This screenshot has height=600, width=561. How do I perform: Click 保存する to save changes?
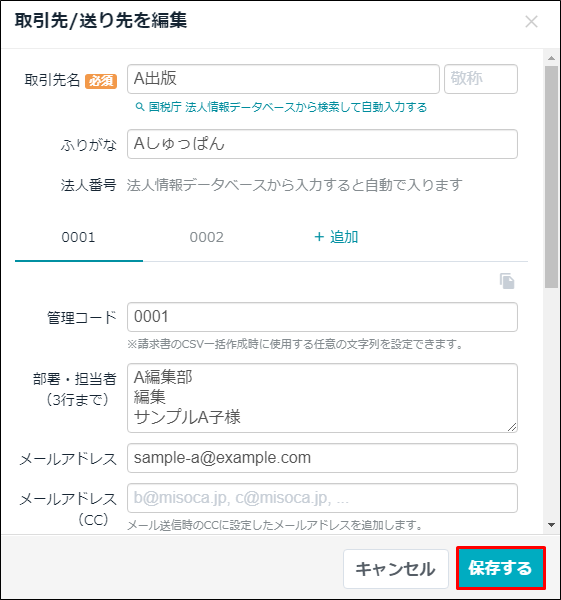point(501,568)
